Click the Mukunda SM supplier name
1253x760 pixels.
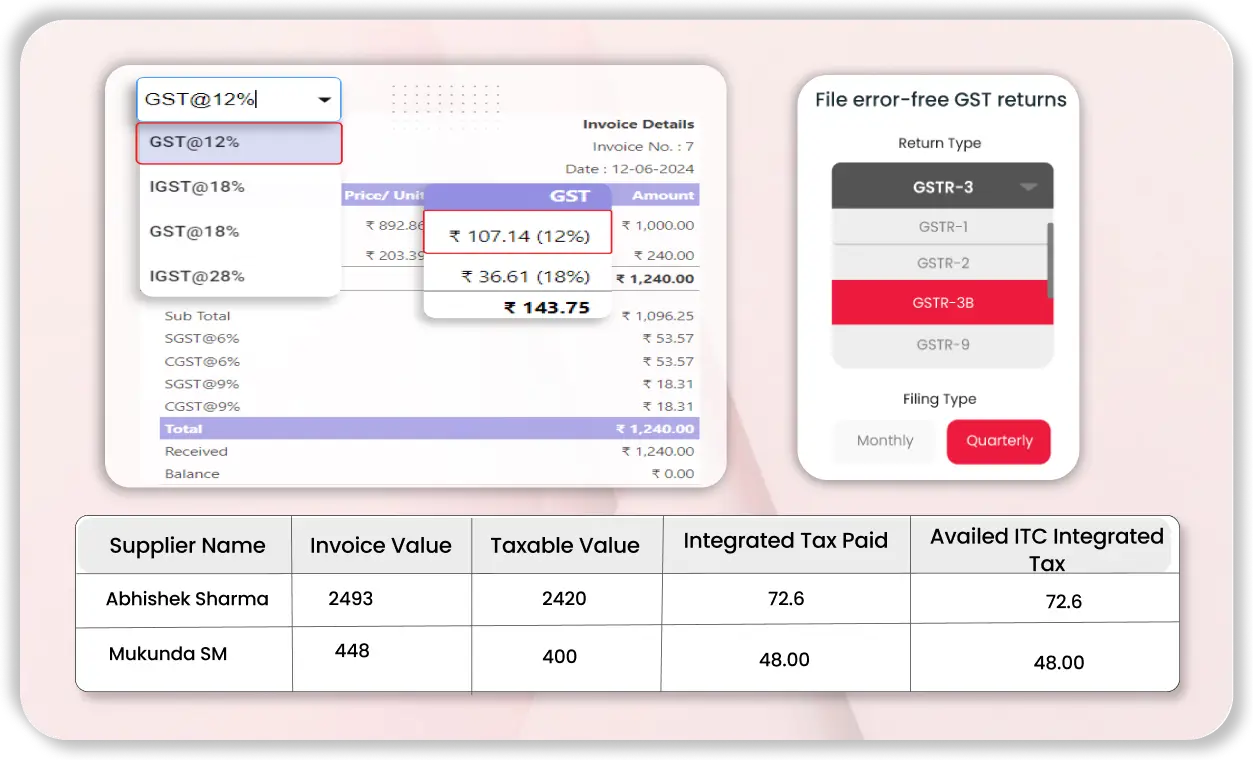coord(168,654)
